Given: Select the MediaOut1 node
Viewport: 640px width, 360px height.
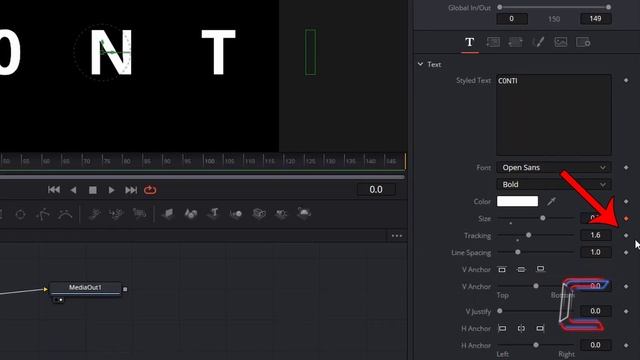Looking at the screenshot, I should pyautogui.click(x=85, y=288).
